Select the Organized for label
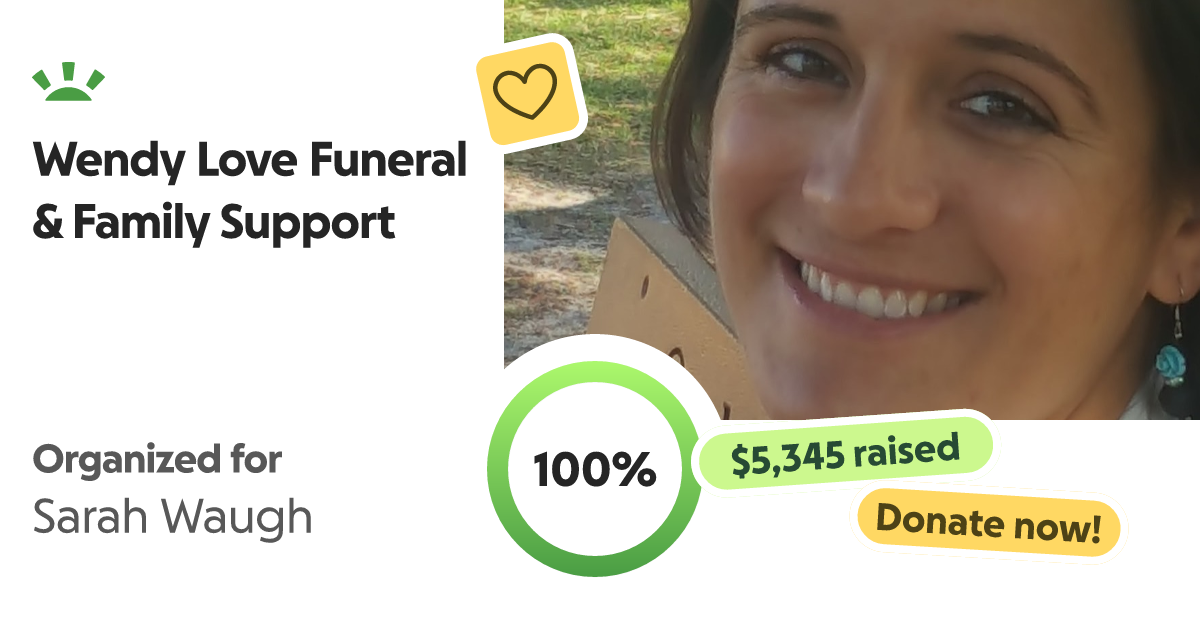 point(158,460)
